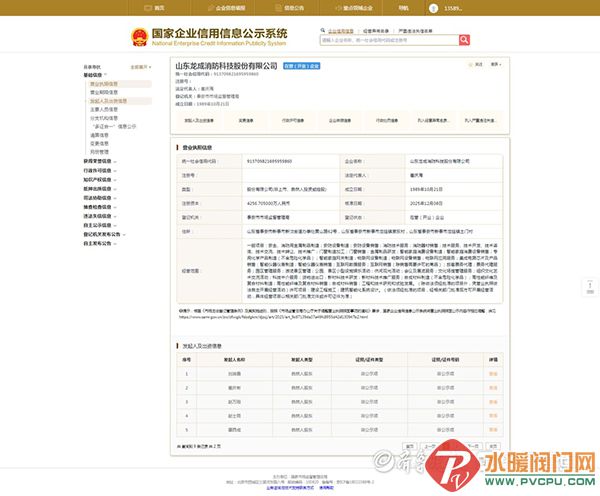Viewport: 600px width, 496px height.
Task: Expand the 行政许可信息 sidebar group
Action: click(100, 170)
